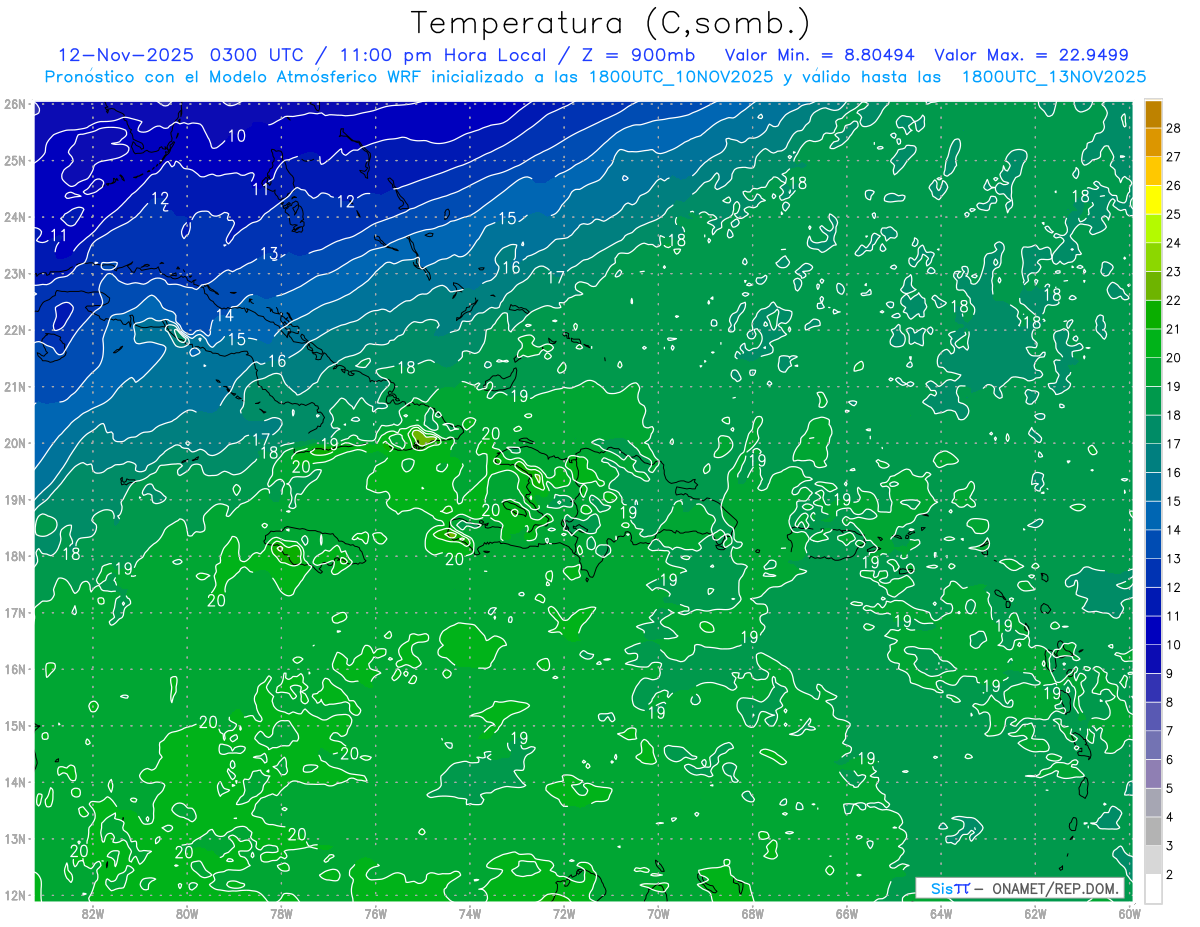Viewport: 1200px width, 927px height.
Task: Click the contour label 10 on the map
Action: point(236,136)
